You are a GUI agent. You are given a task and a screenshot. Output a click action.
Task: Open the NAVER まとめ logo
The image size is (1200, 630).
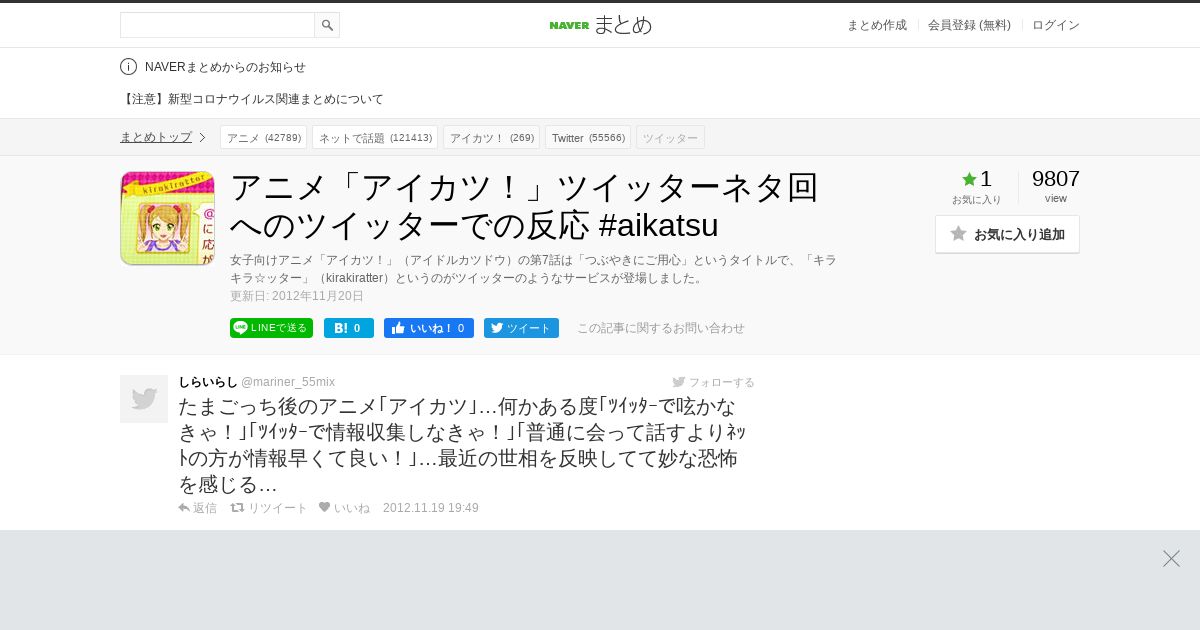point(600,25)
